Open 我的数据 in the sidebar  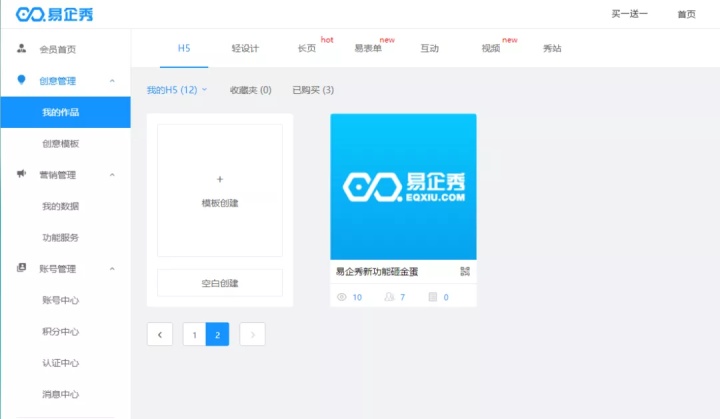[x=61, y=206]
